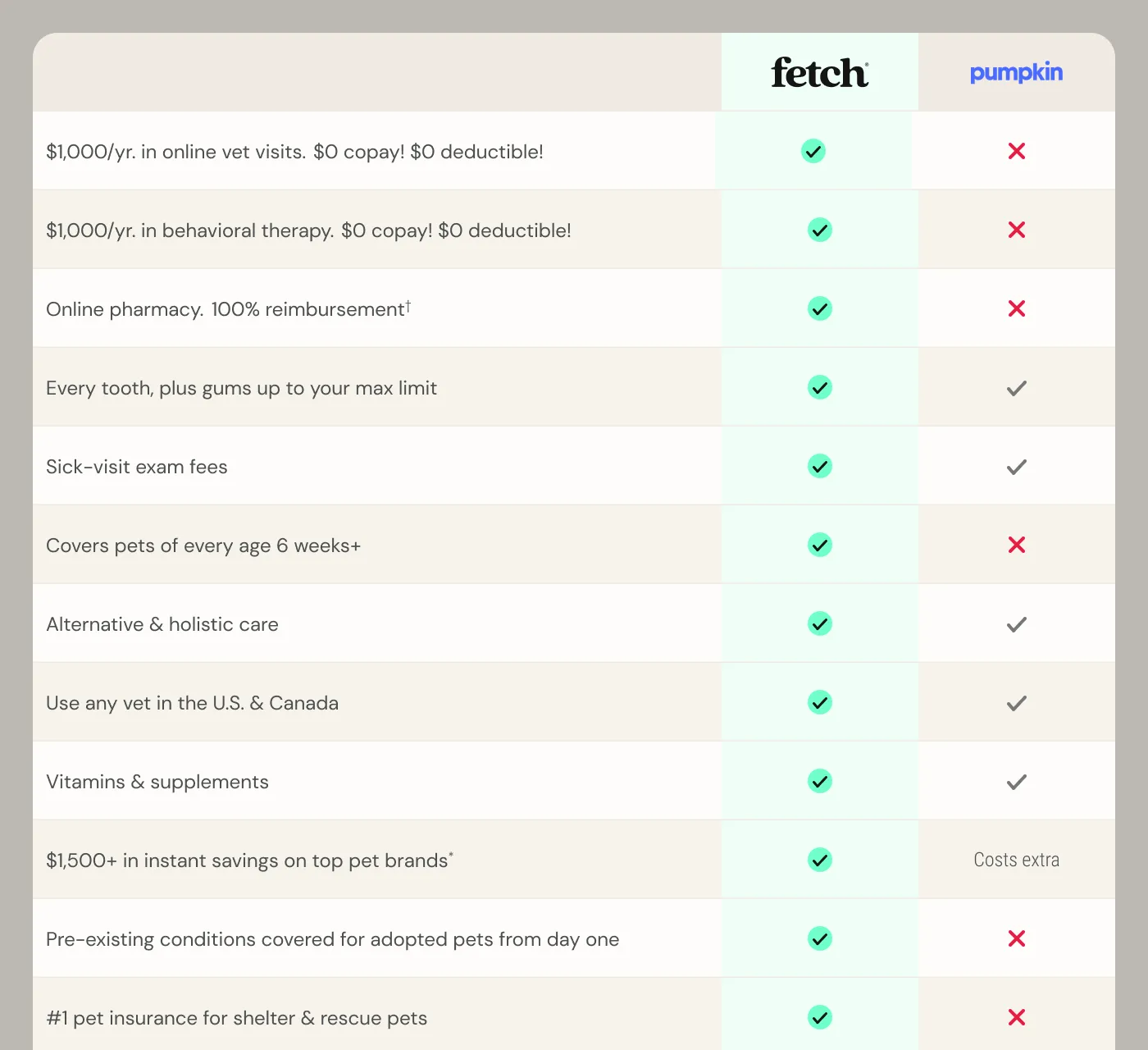Click fetch checkmark for #1 pet insurance row
1148x1050 pixels.
pos(820,1017)
